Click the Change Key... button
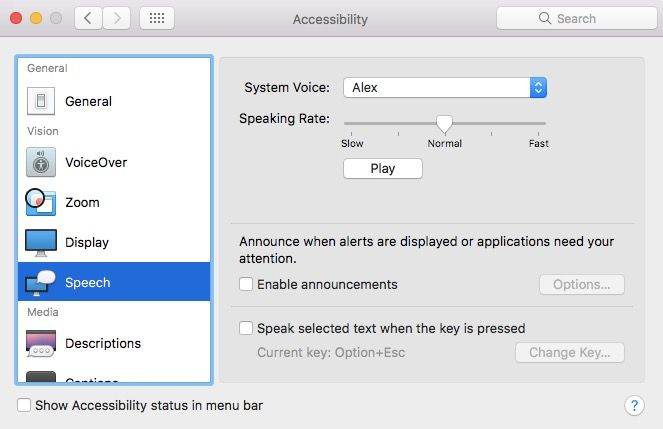The width and height of the screenshot is (663, 429). pyautogui.click(x=570, y=352)
